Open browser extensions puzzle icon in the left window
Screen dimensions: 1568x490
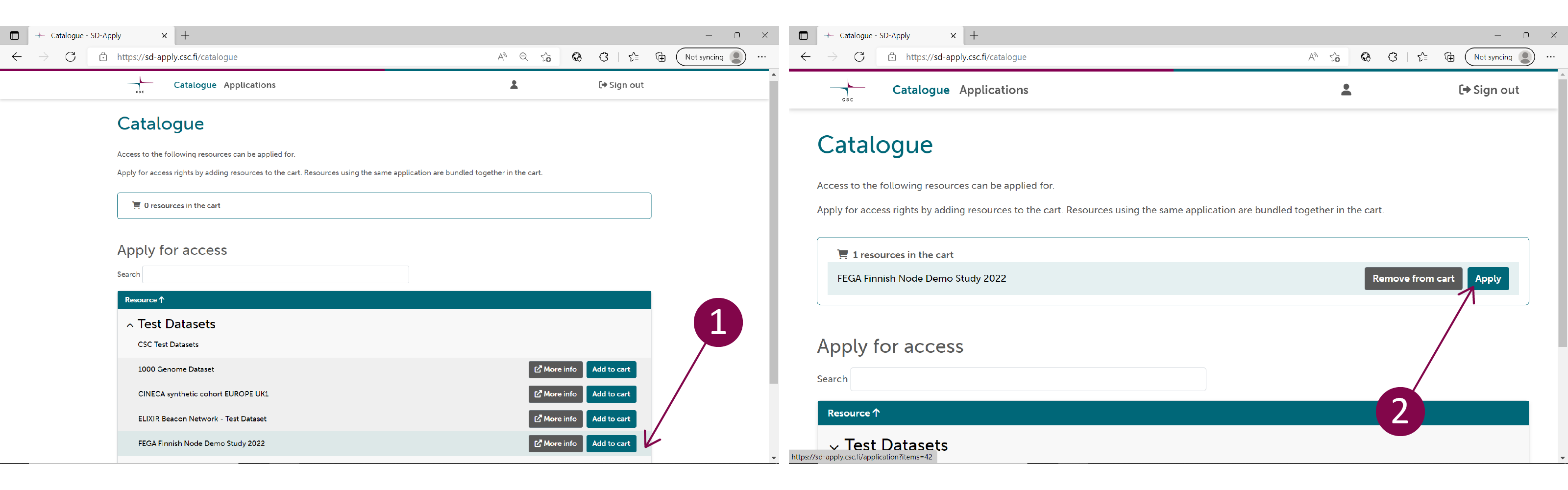click(x=603, y=57)
